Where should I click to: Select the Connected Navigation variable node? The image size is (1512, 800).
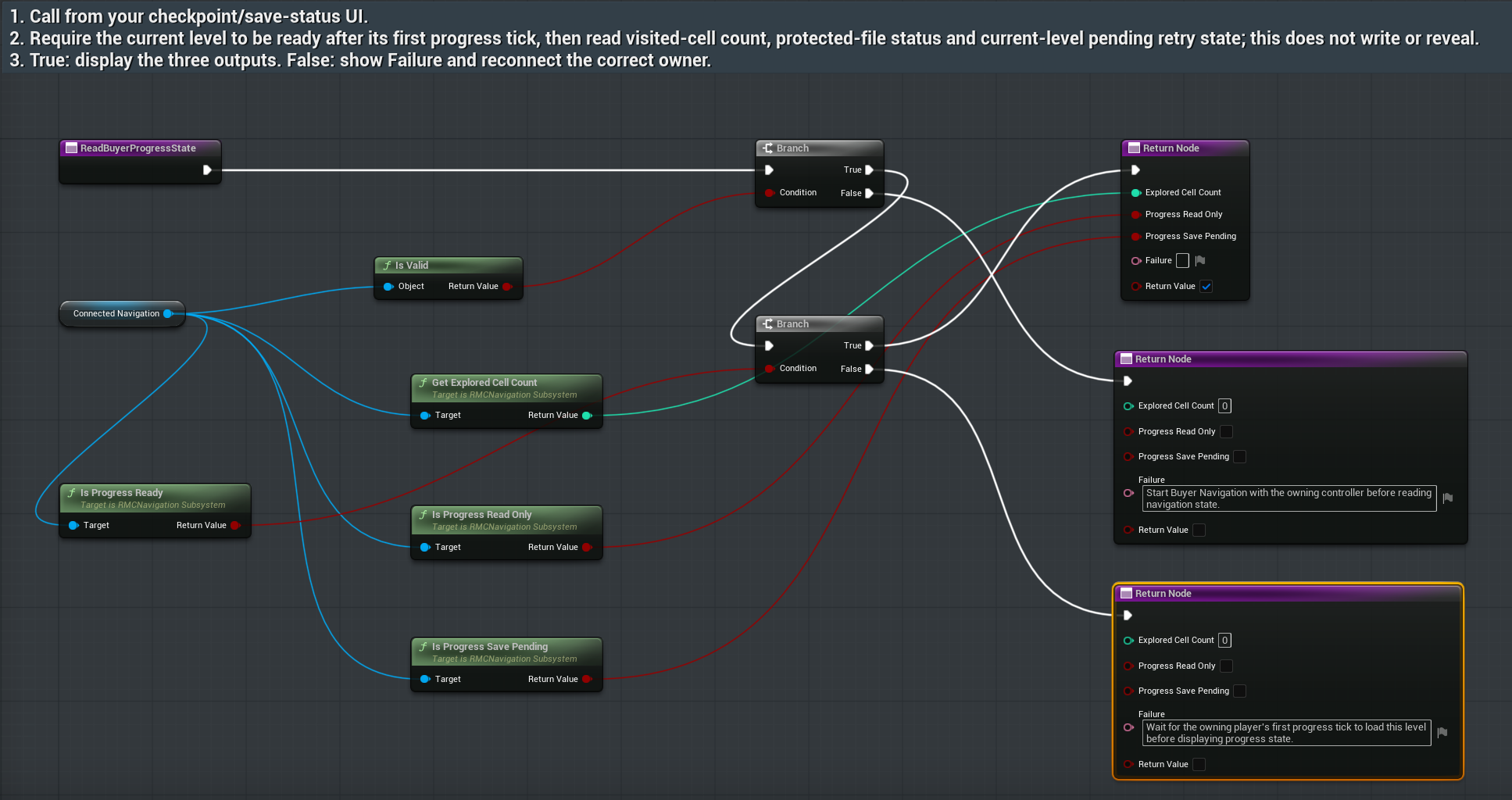pos(122,314)
